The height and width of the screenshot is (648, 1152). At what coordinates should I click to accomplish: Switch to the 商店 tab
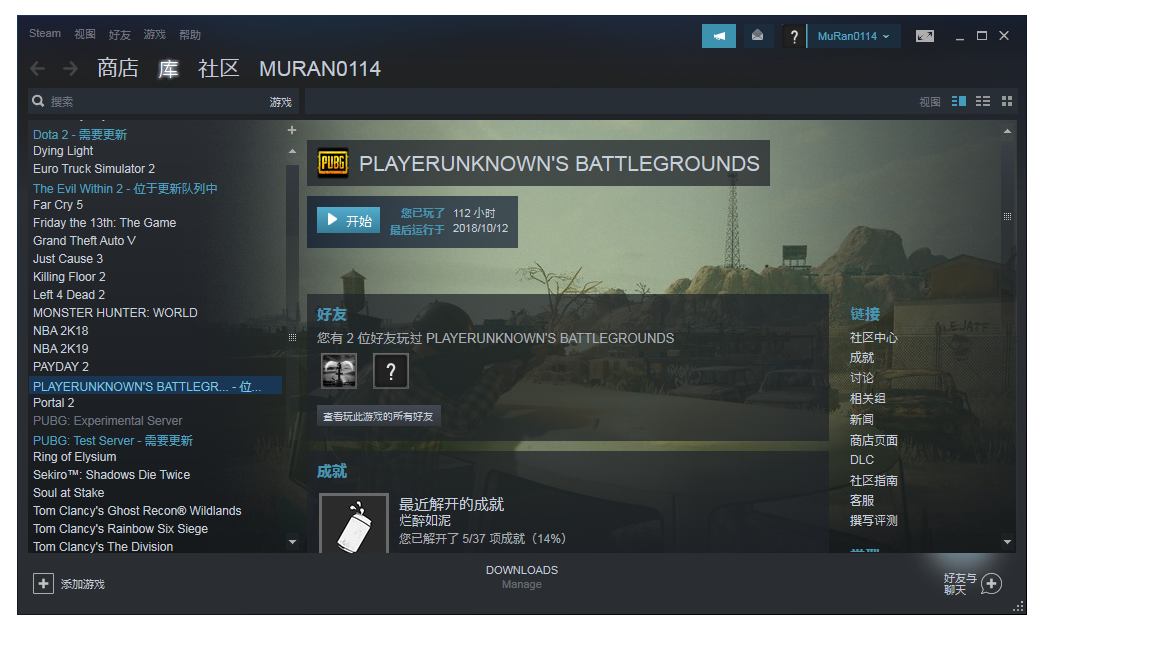[118, 68]
